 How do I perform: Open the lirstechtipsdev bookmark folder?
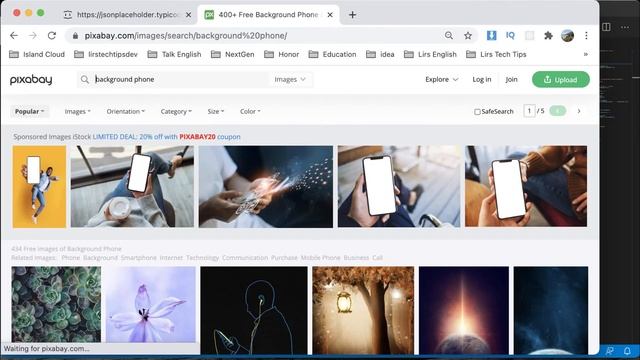106,54
